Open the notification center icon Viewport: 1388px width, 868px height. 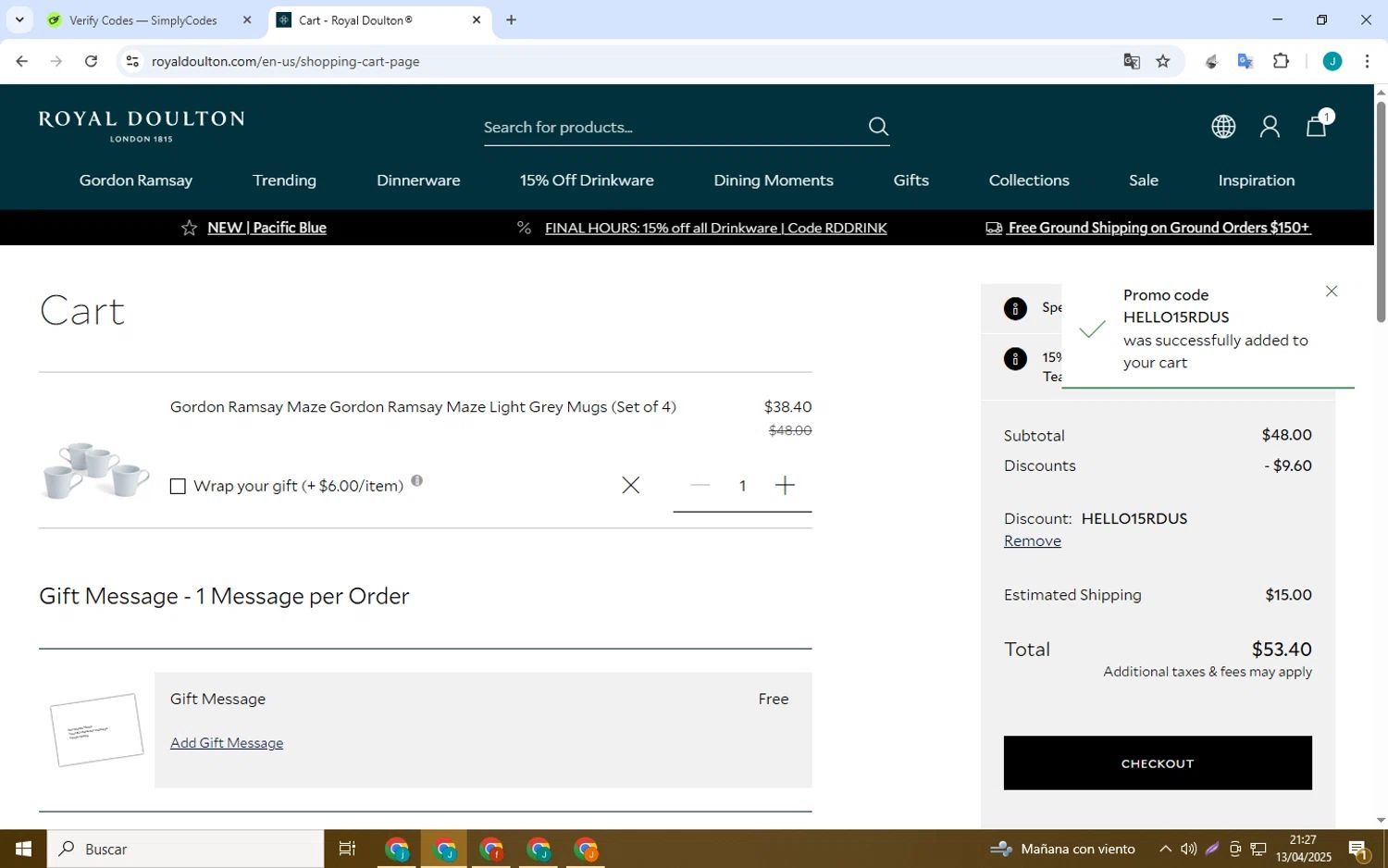(x=1359, y=849)
